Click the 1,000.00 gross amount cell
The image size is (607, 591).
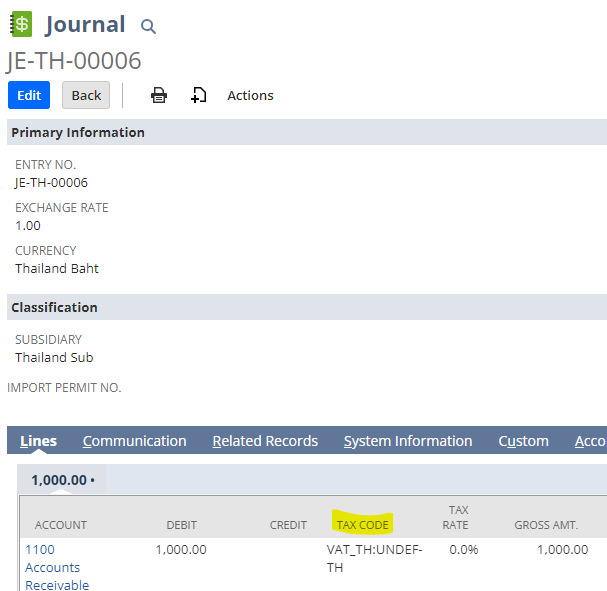click(563, 550)
